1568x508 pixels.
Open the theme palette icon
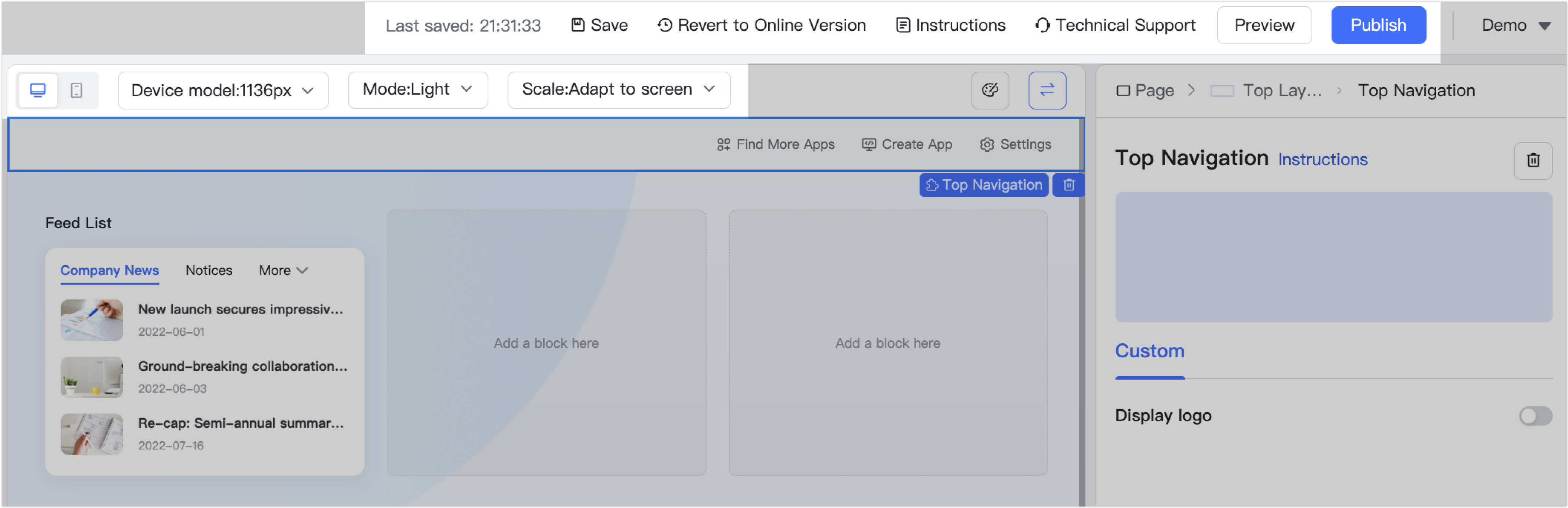coord(990,89)
